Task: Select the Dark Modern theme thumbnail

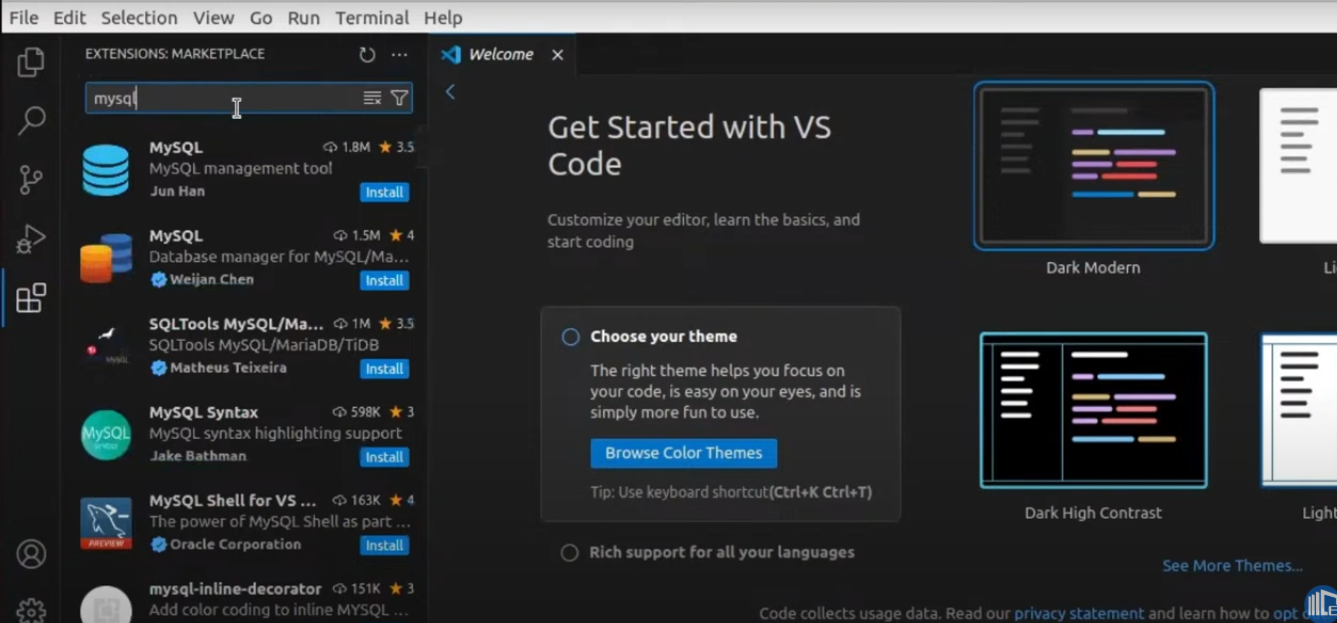Action: click(1094, 166)
